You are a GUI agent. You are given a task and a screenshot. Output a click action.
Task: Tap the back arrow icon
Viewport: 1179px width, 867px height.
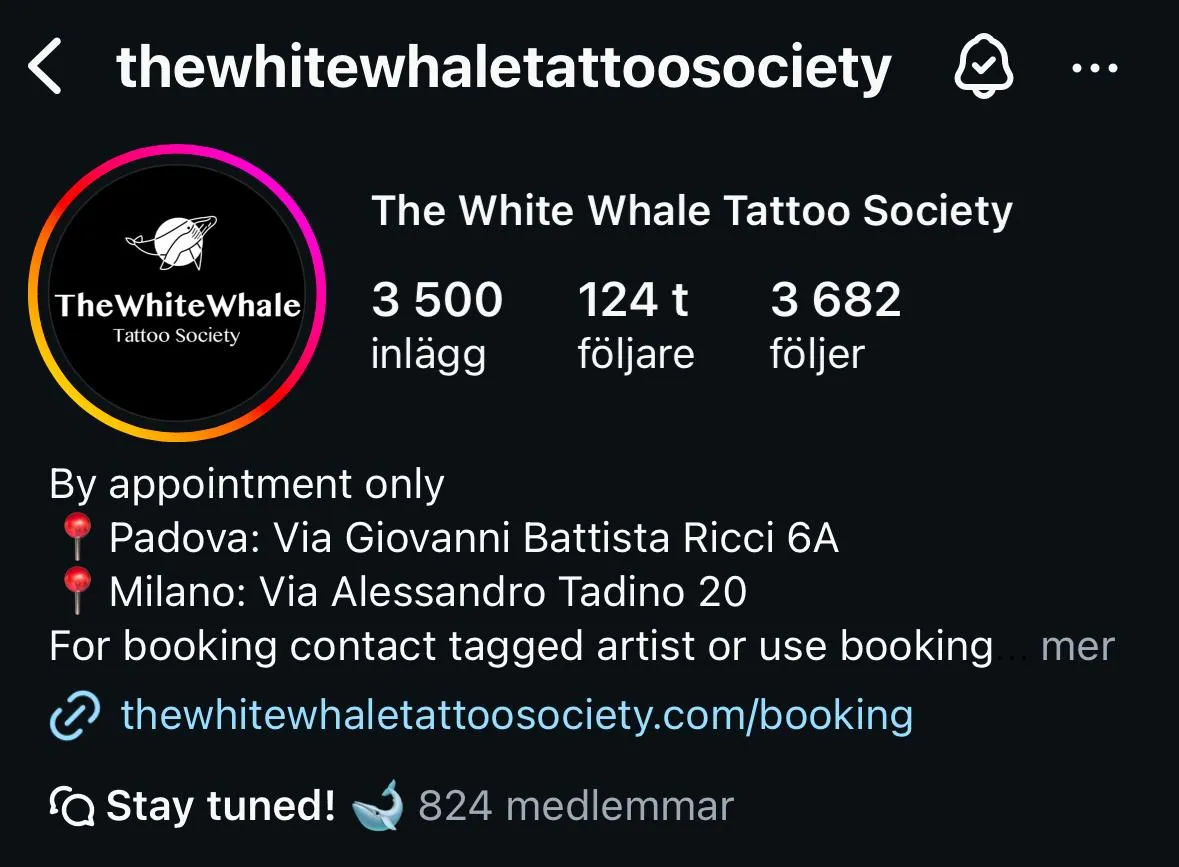pos(44,67)
